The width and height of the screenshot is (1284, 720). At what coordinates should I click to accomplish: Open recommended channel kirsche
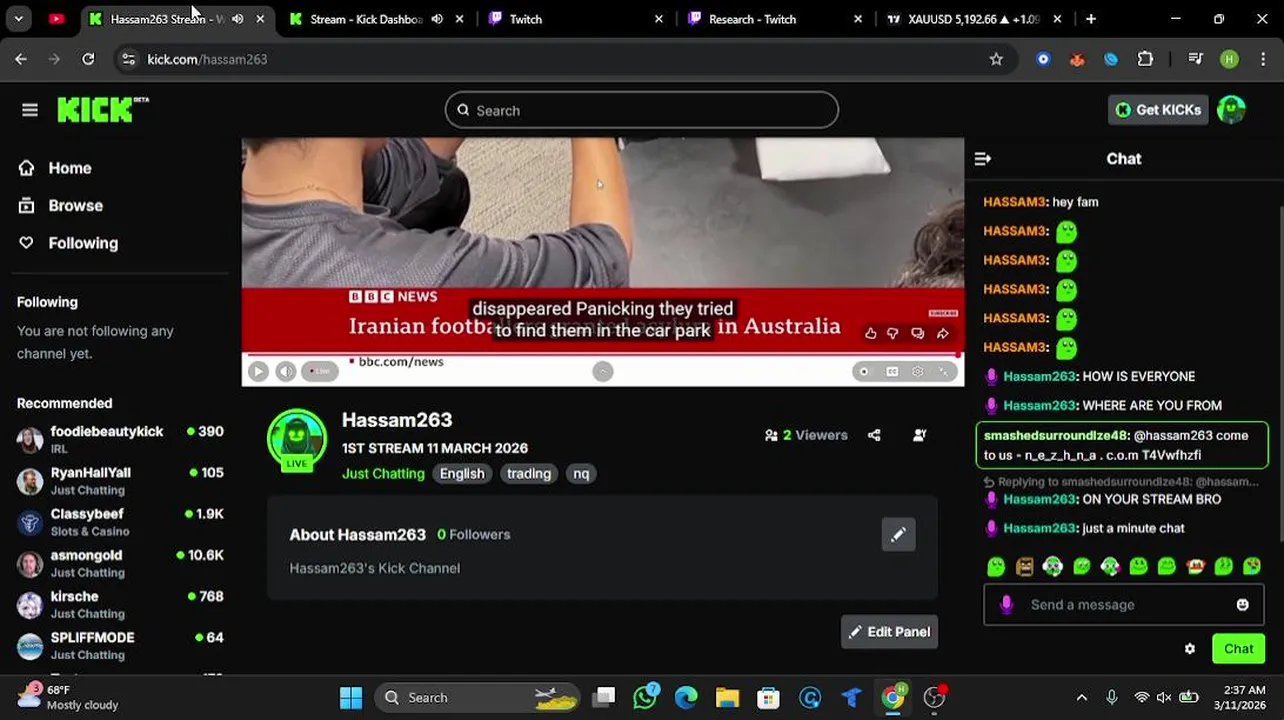click(x=120, y=604)
